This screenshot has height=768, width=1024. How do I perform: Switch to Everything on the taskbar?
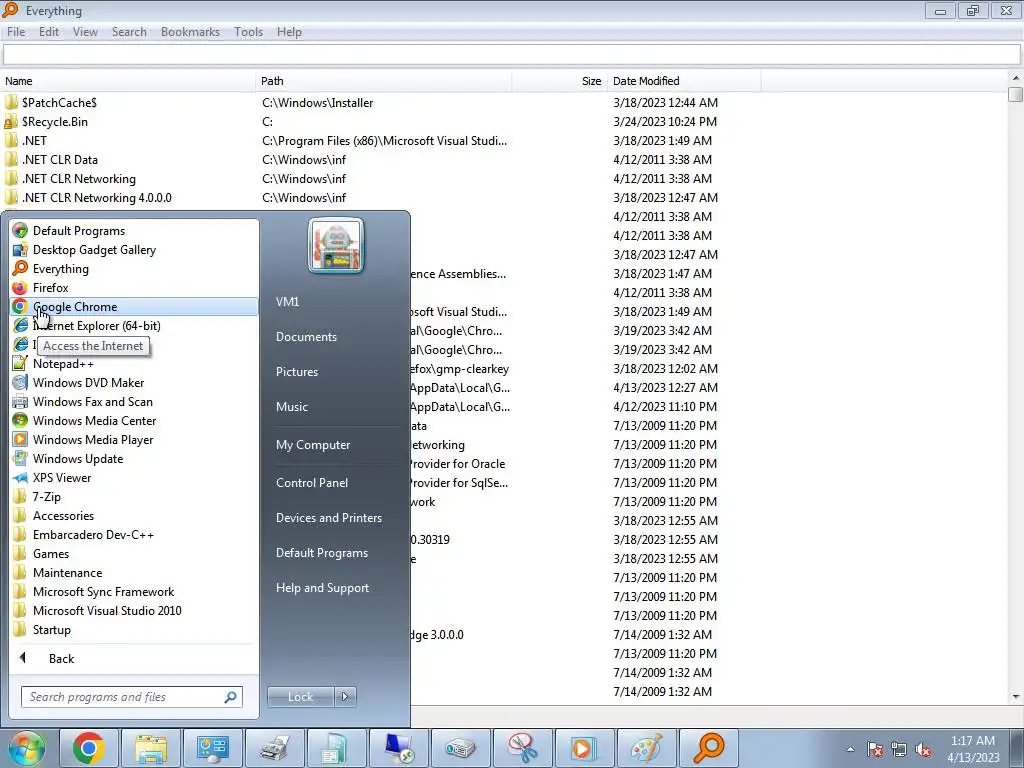tap(709, 748)
